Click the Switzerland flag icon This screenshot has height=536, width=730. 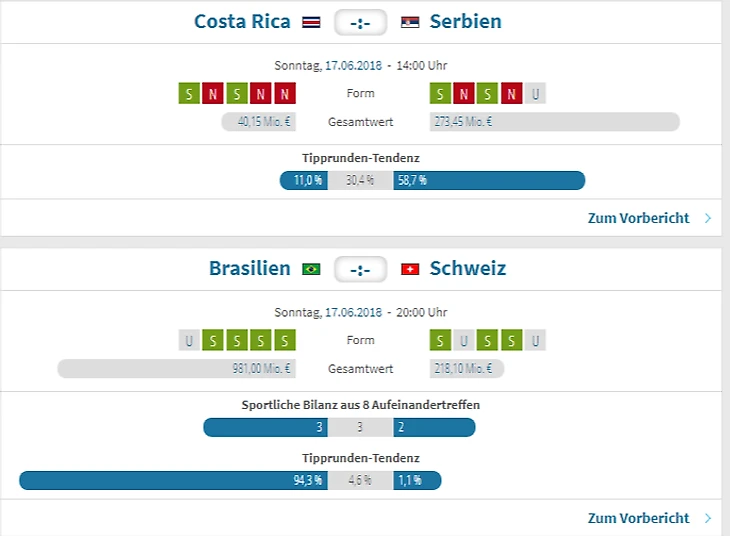click(x=409, y=269)
